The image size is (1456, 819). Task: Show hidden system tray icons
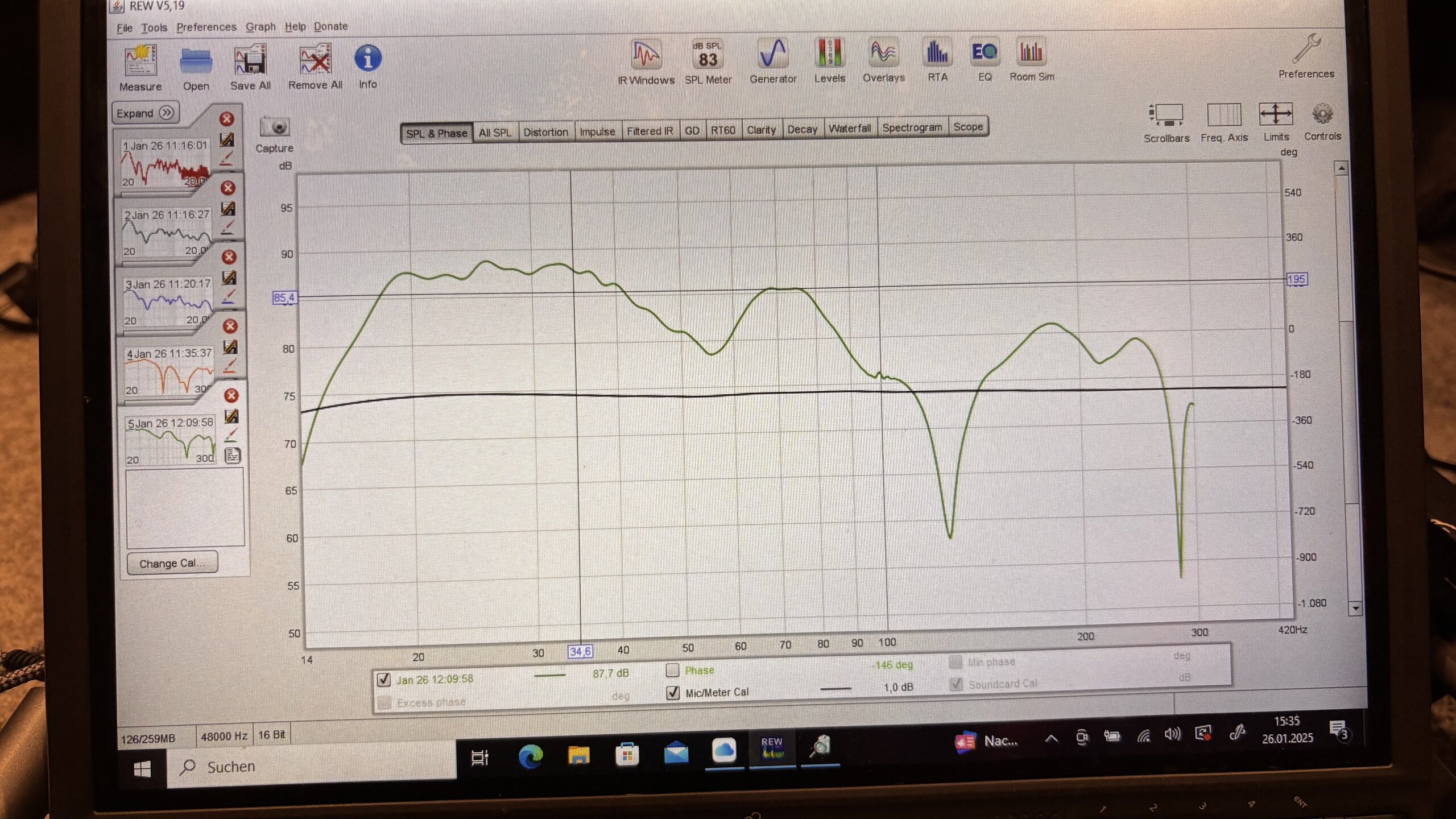coord(1051,739)
